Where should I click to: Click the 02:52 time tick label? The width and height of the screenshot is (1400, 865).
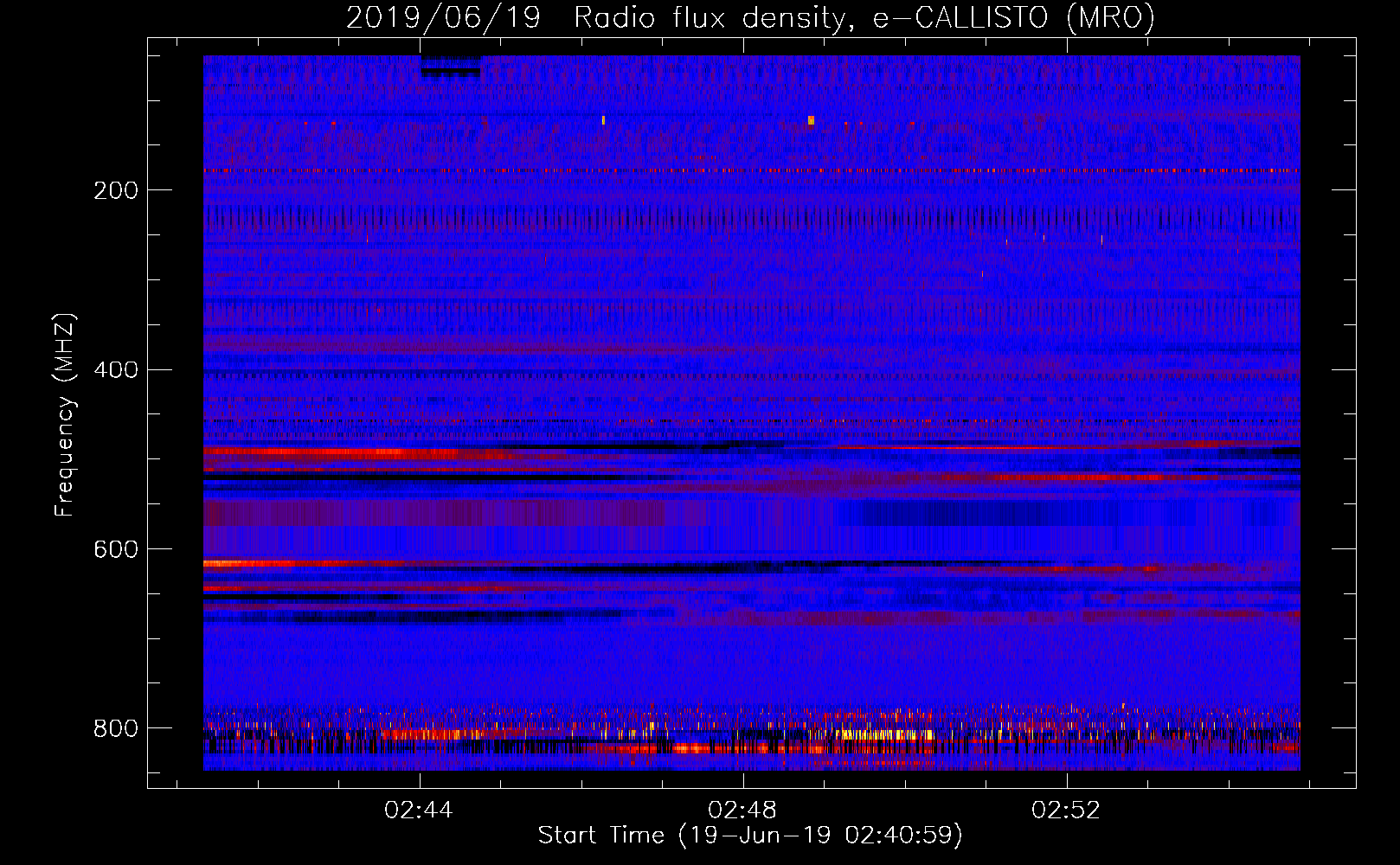[x=1066, y=811]
